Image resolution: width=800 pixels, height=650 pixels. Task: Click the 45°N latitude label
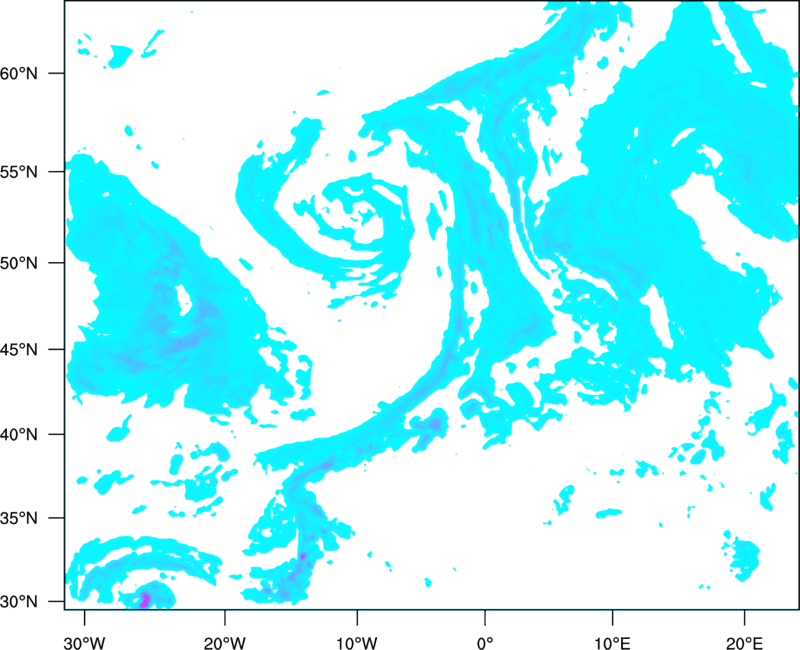[x=19, y=350]
